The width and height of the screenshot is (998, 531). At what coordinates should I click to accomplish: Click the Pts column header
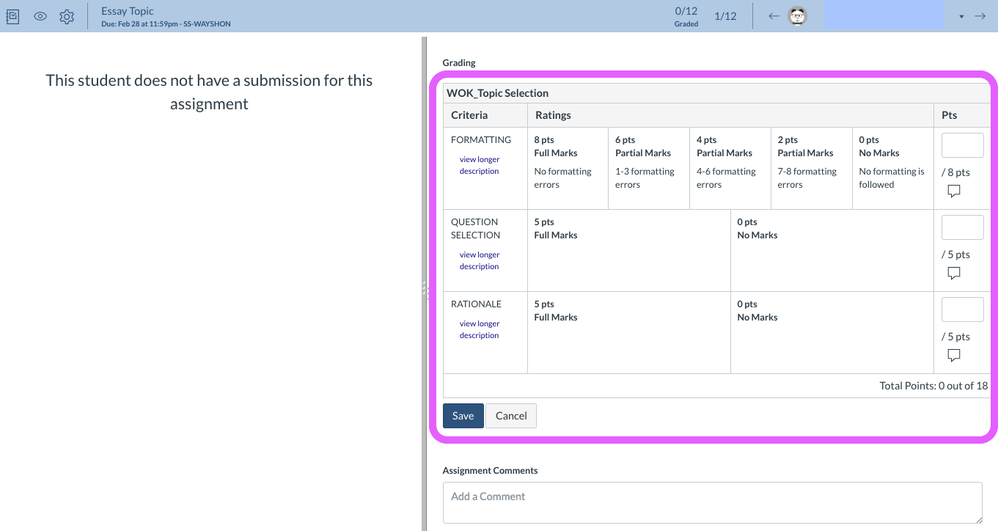point(949,115)
